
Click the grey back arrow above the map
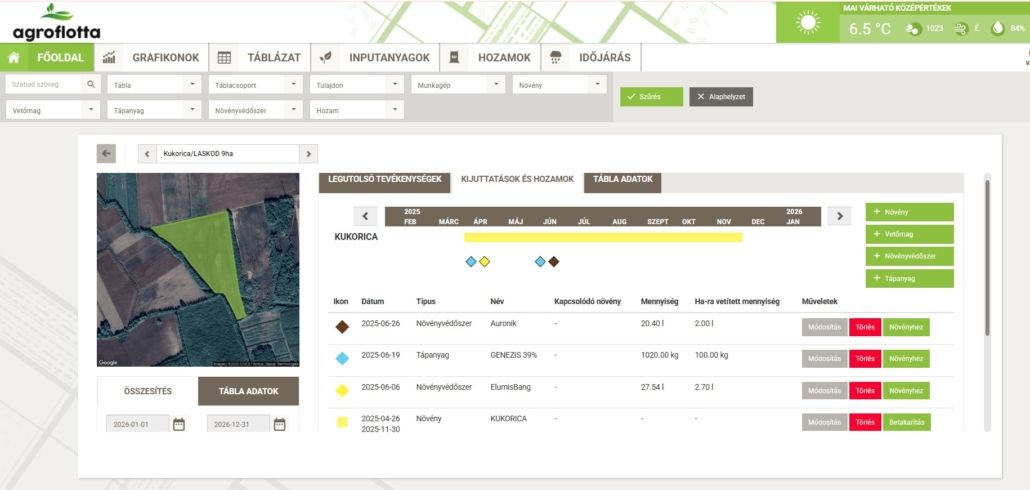pos(106,153)
